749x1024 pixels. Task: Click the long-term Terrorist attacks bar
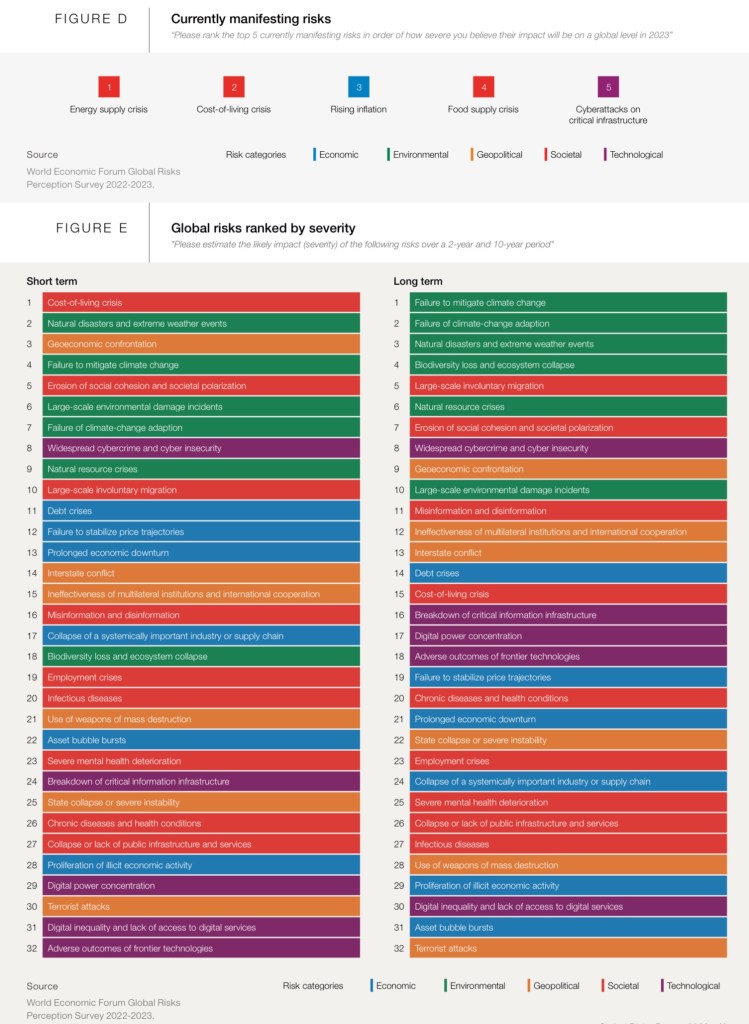[567, 948]
